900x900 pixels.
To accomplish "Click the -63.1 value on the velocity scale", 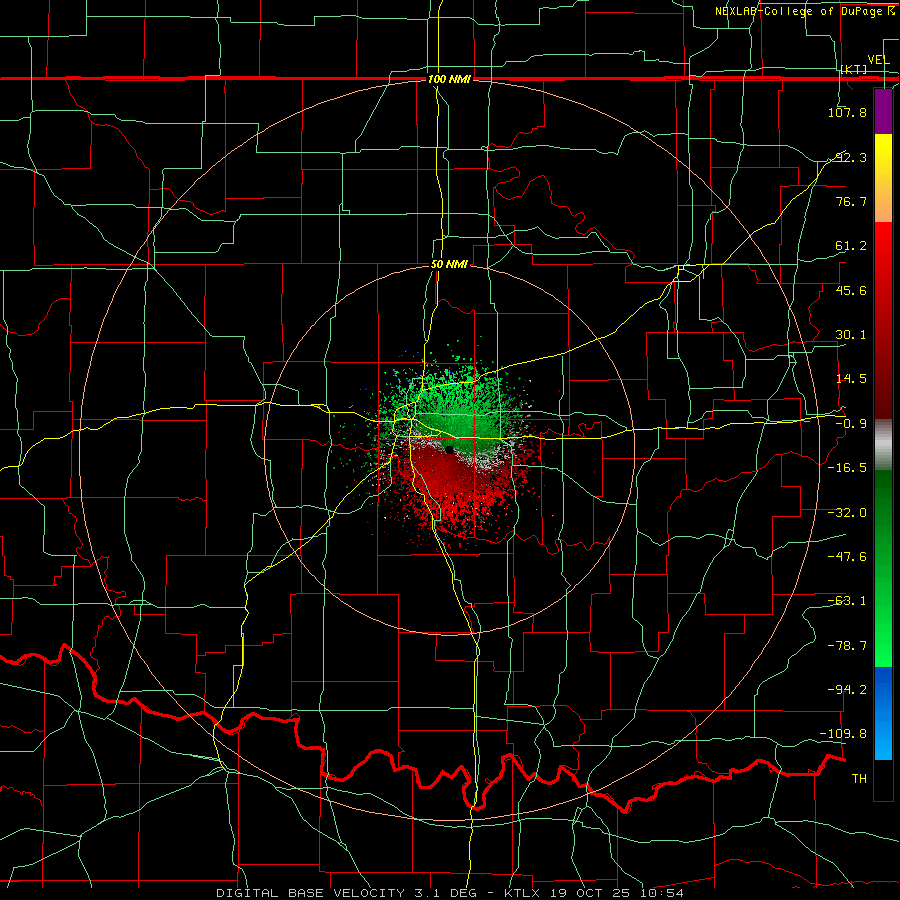I will [847, 601].
